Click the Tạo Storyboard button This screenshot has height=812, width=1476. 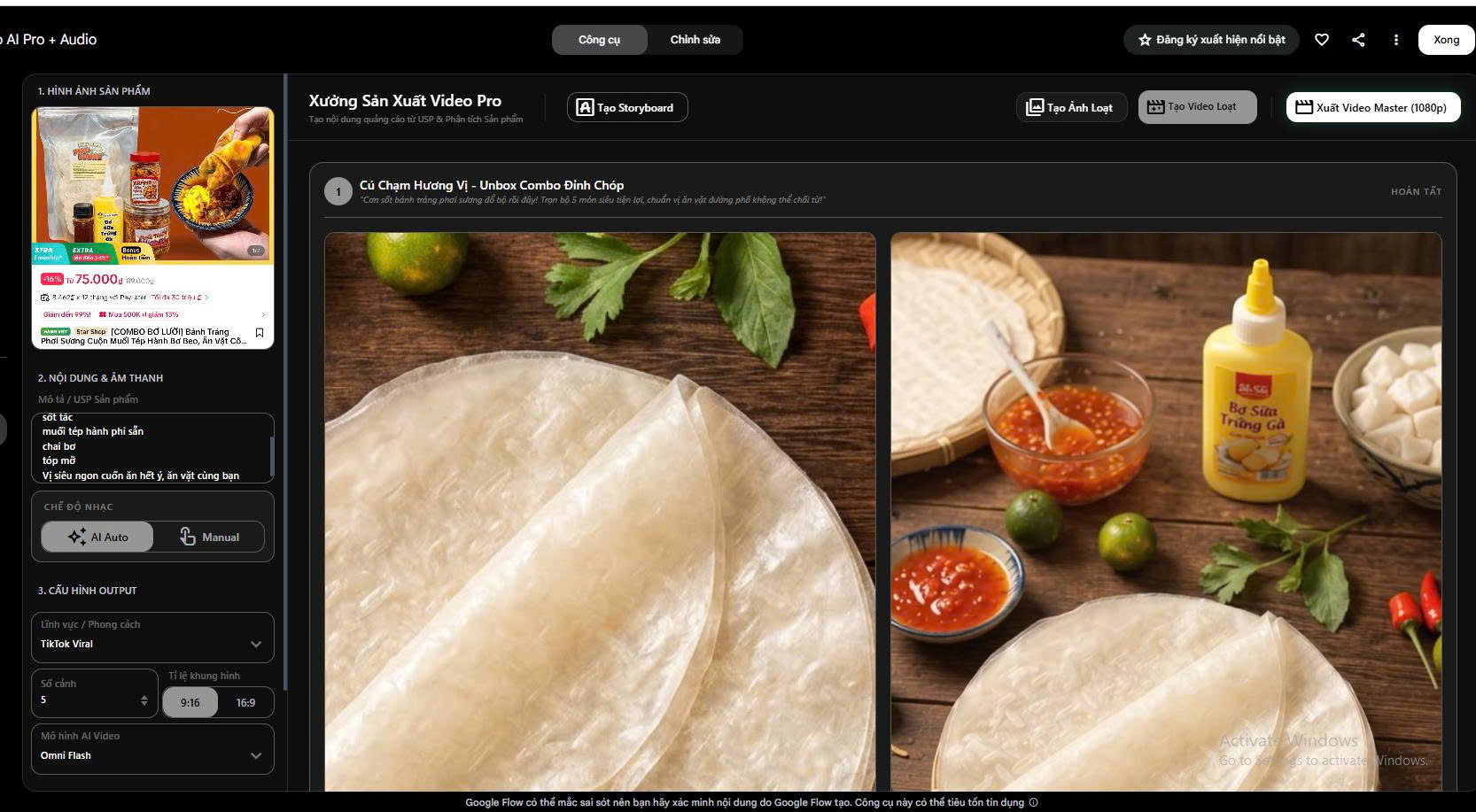coord(627,108)
